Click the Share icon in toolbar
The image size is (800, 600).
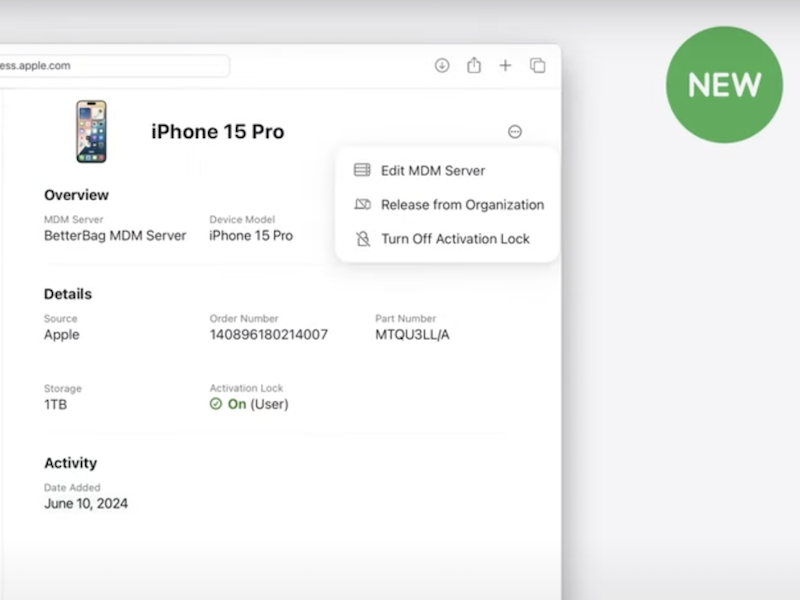coord(474,65)
